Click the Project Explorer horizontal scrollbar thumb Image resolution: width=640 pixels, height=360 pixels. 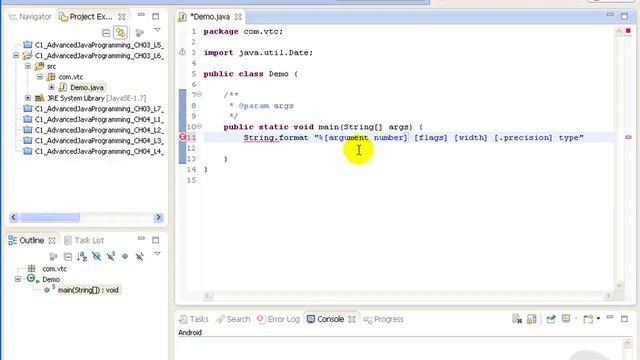click(x=50, y=217)
